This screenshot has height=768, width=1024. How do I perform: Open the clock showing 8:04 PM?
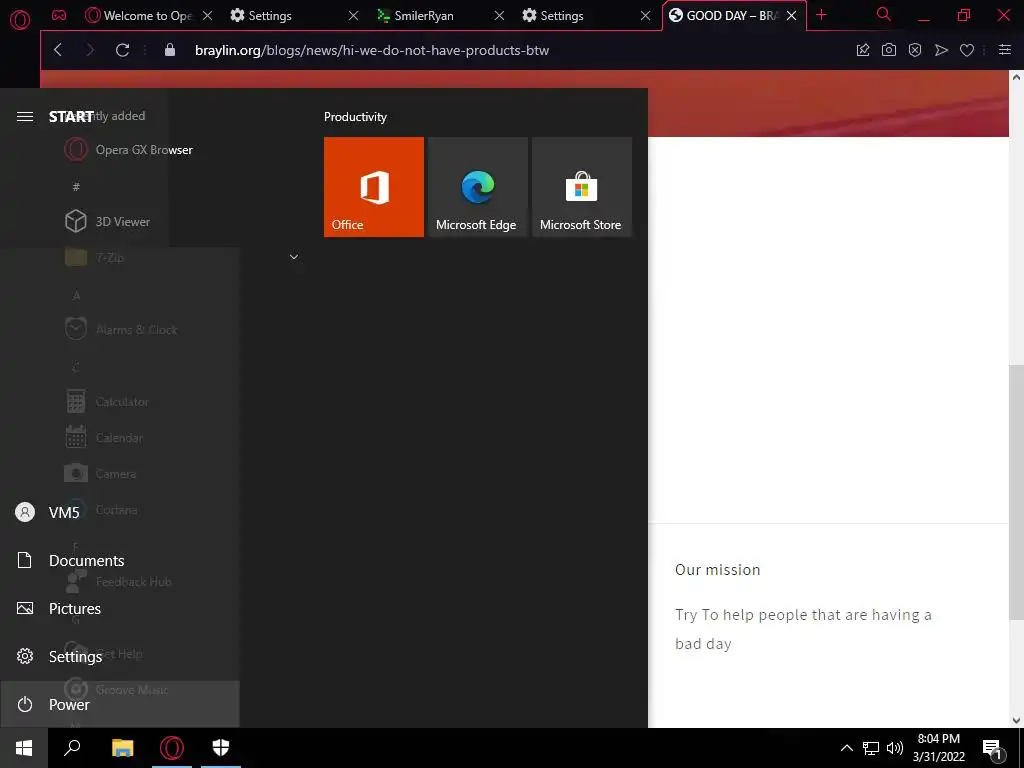point(938,748)
